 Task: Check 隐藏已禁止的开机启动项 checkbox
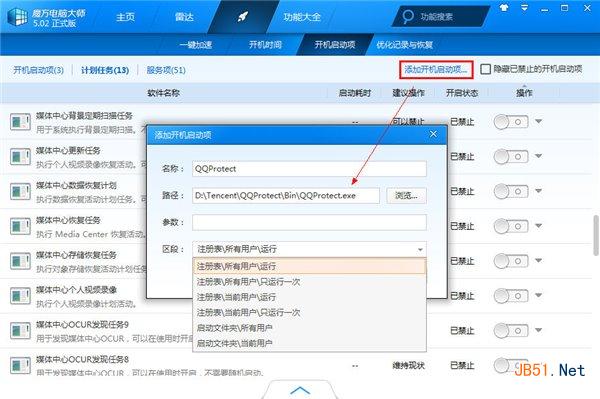pos(485,69)
